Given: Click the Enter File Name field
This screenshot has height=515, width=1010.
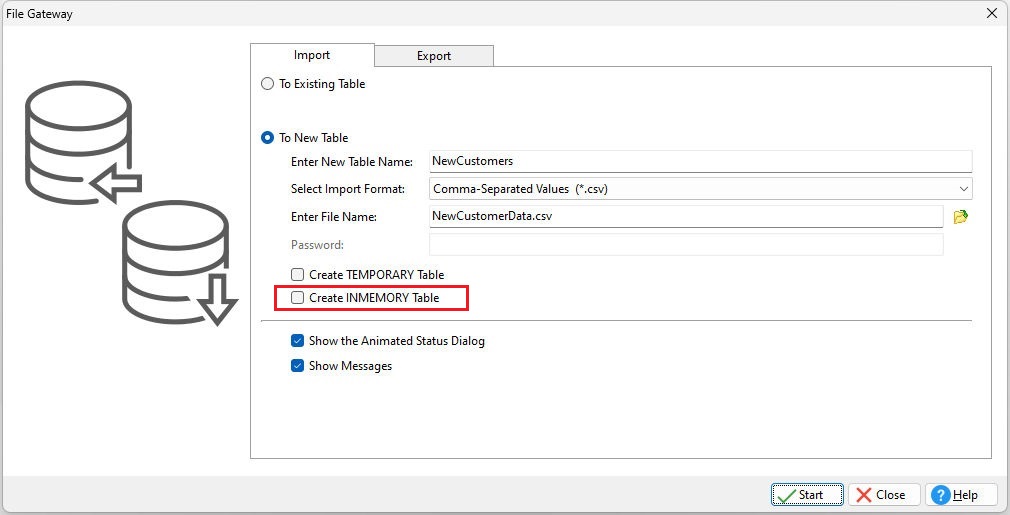Looking at the screenshot, I should 686,216.
